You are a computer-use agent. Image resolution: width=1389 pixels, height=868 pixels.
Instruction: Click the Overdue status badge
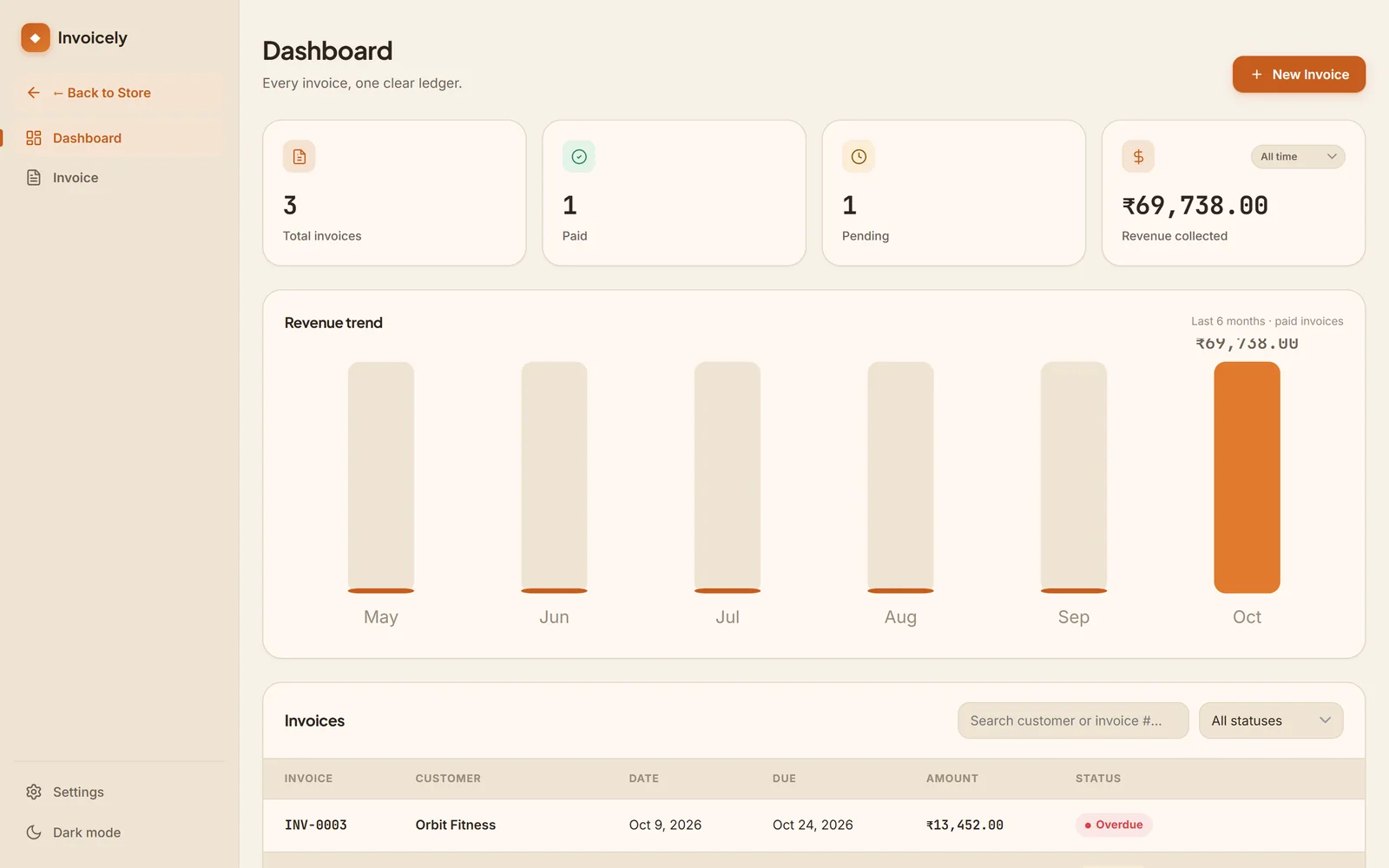pos(1114,825)
